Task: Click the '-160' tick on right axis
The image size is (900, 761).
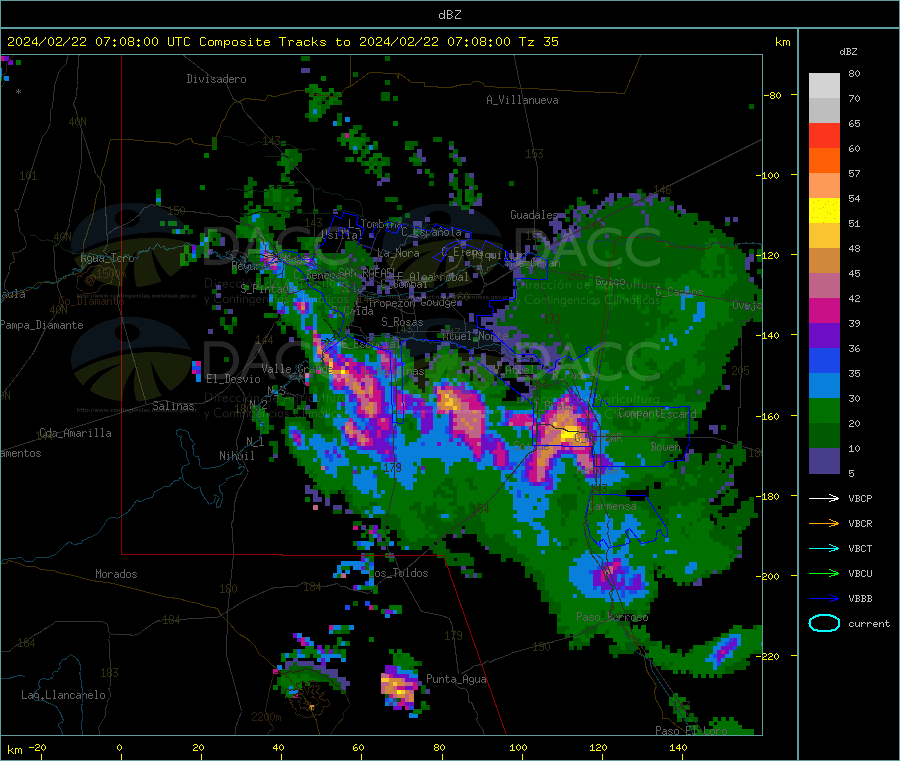Action: pyautogui.click(x=768, y=416)
